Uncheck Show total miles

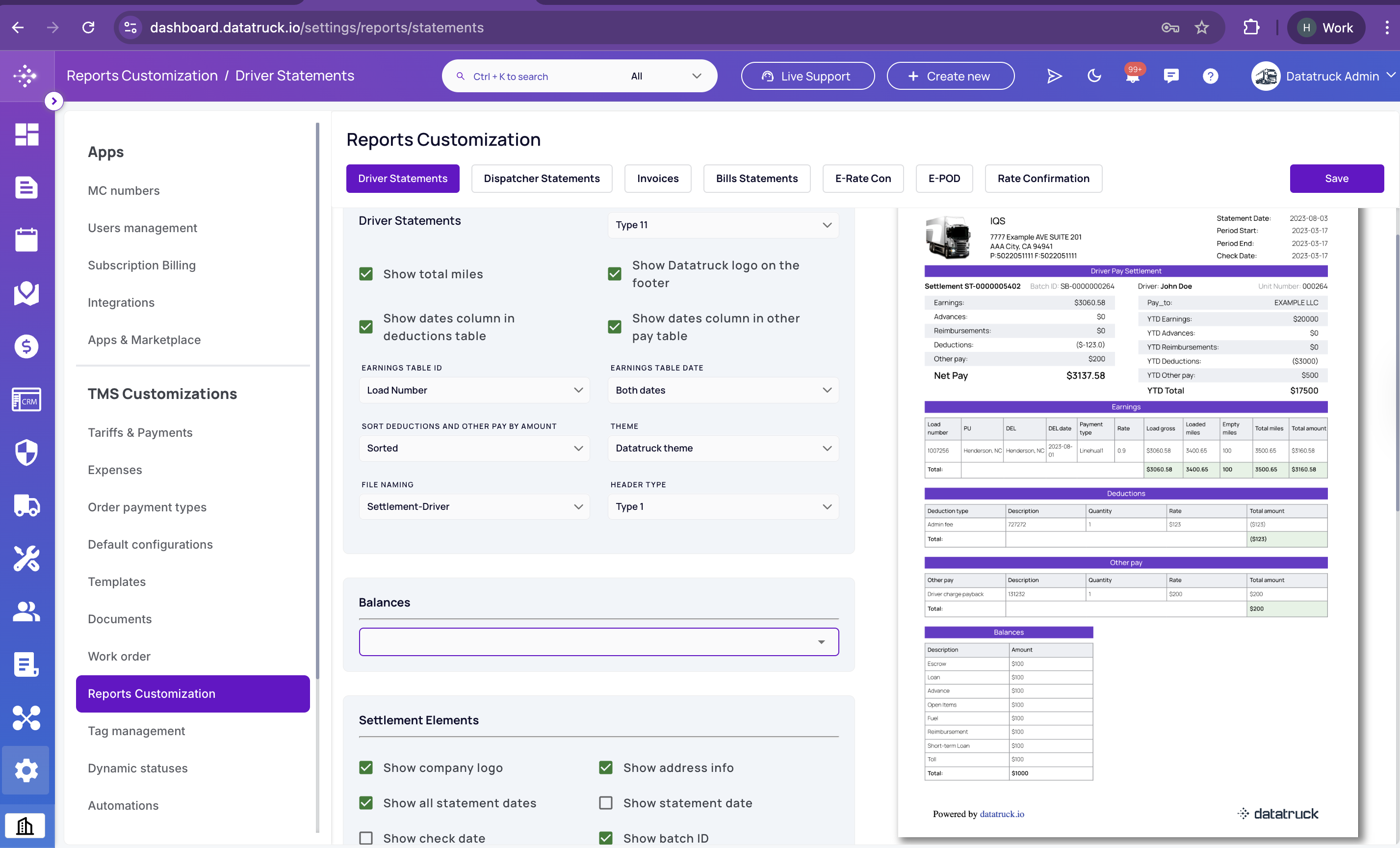pyautogui.click(x=366, y=274)
